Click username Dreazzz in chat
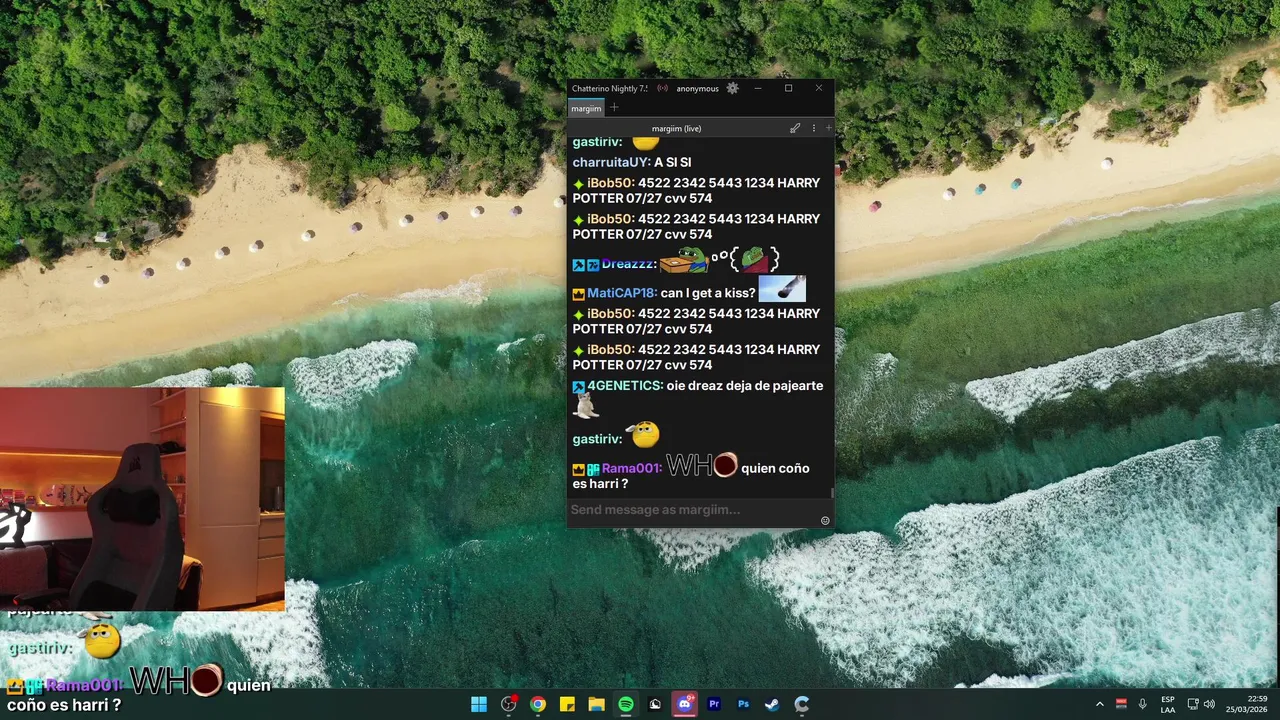1280x720 pixels. pyautogui.click(x=629, y=264)
